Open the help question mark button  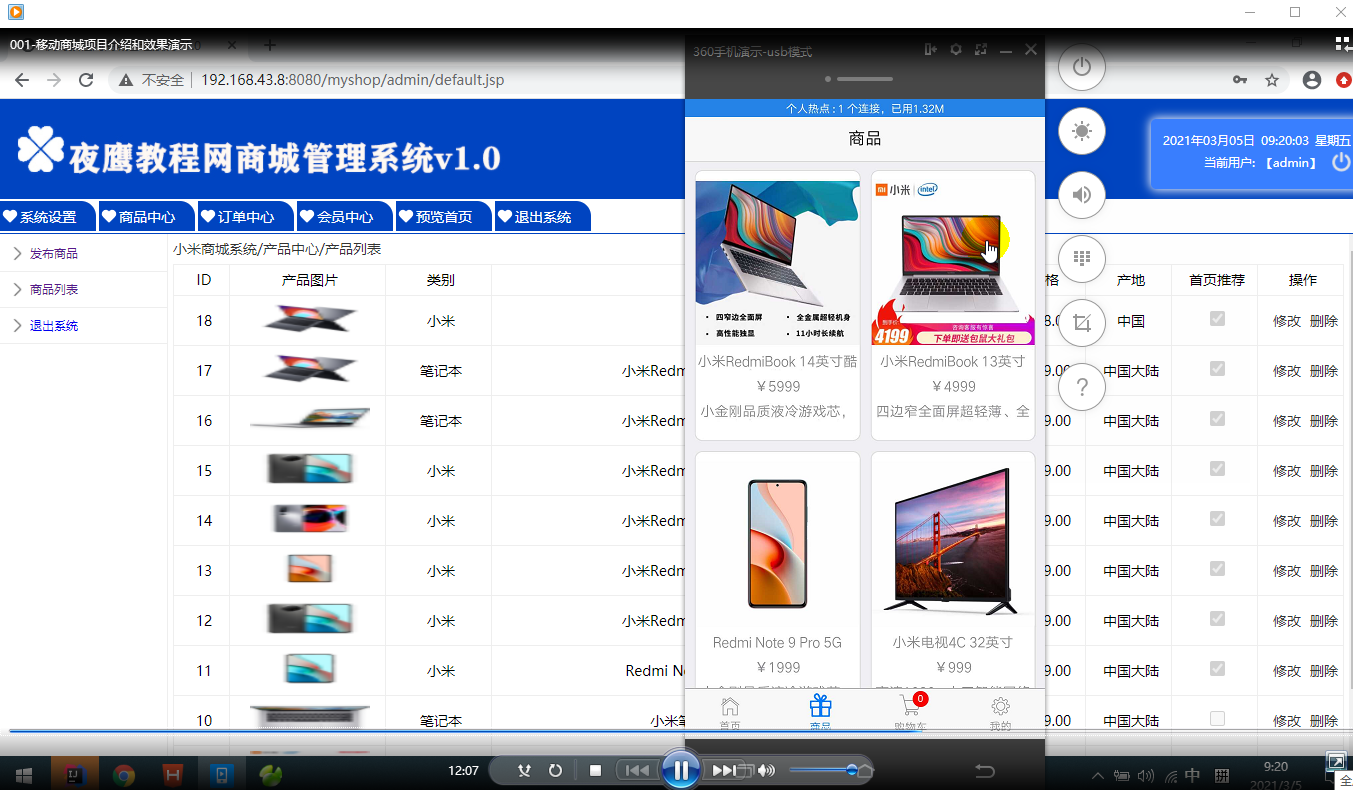[1081, 387]
